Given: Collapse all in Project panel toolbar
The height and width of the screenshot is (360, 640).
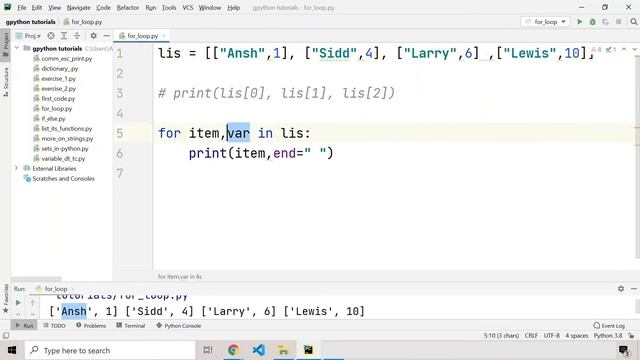Looking at the screenshot, I should (x=77, y=36).
